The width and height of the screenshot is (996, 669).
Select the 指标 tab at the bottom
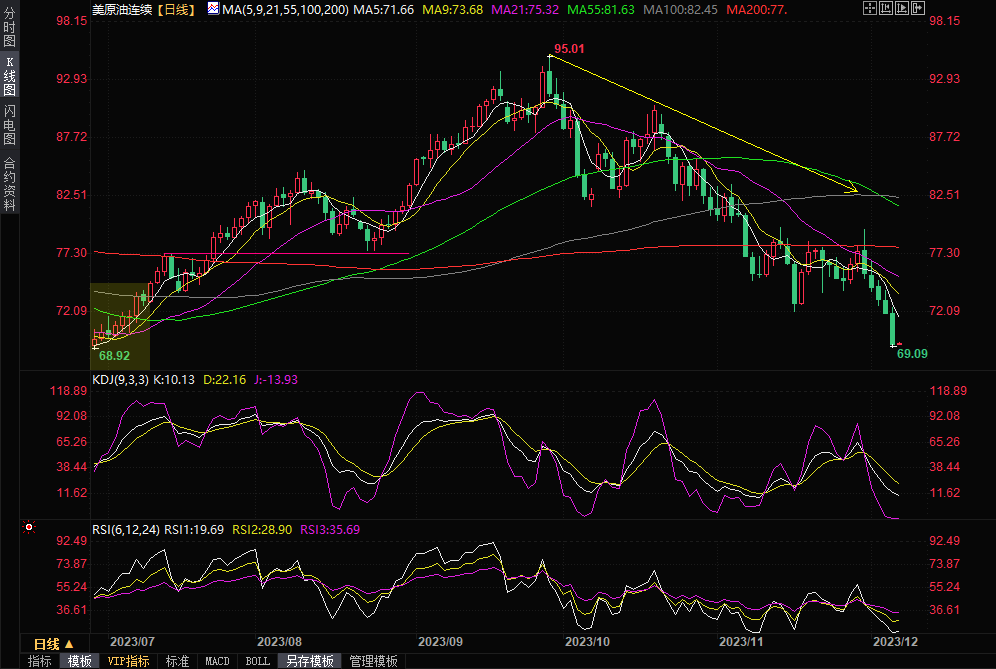click(x=39, y=661)
